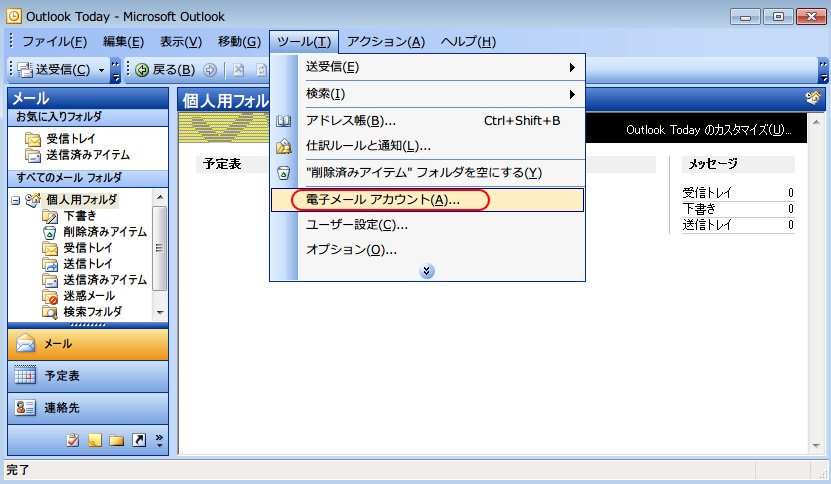Select 電子メール アカウント from Tools menu
831x484 pixels.
tap(383, 200)
